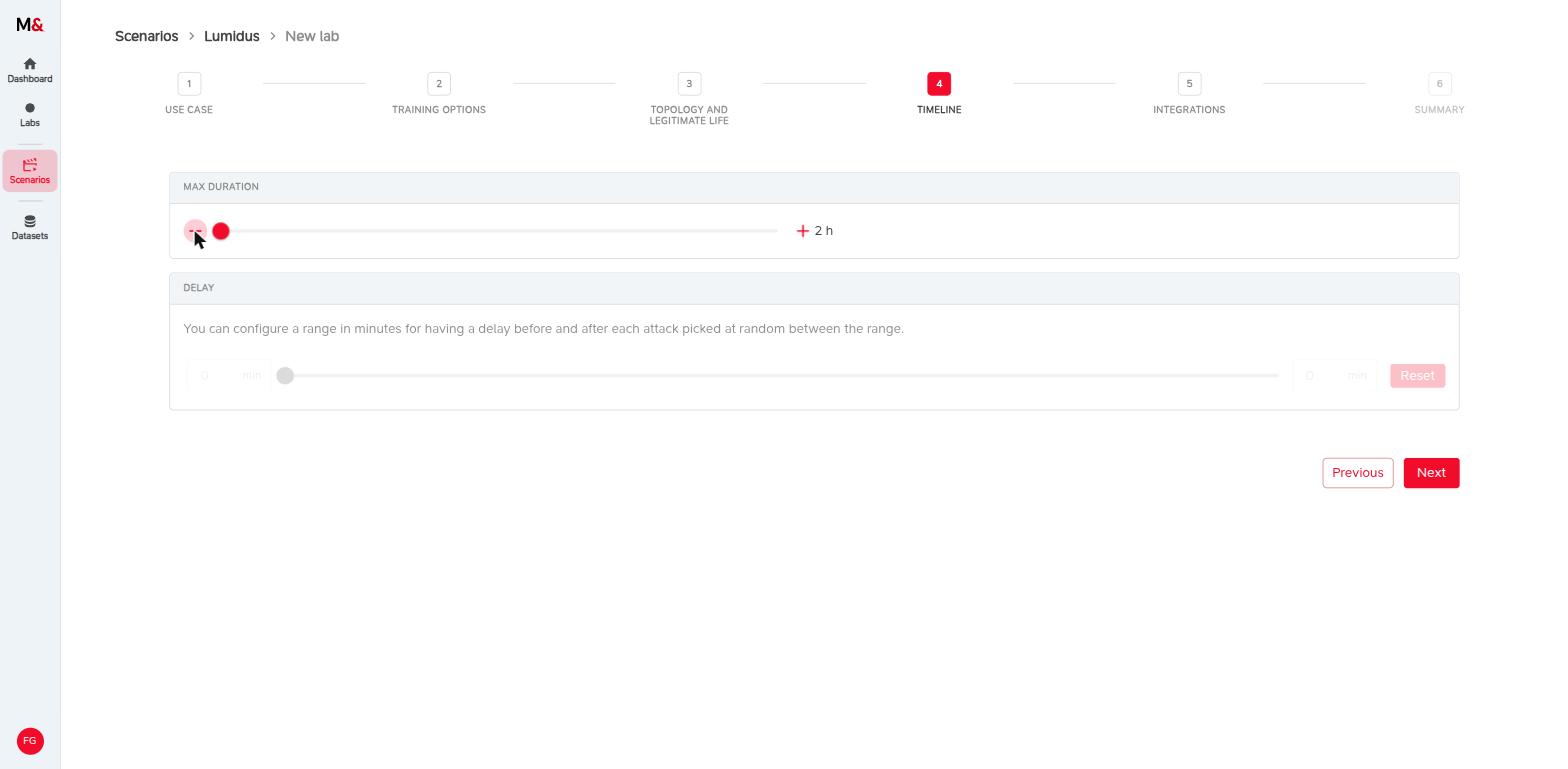Click the delay Reset button

point(1417,376)
